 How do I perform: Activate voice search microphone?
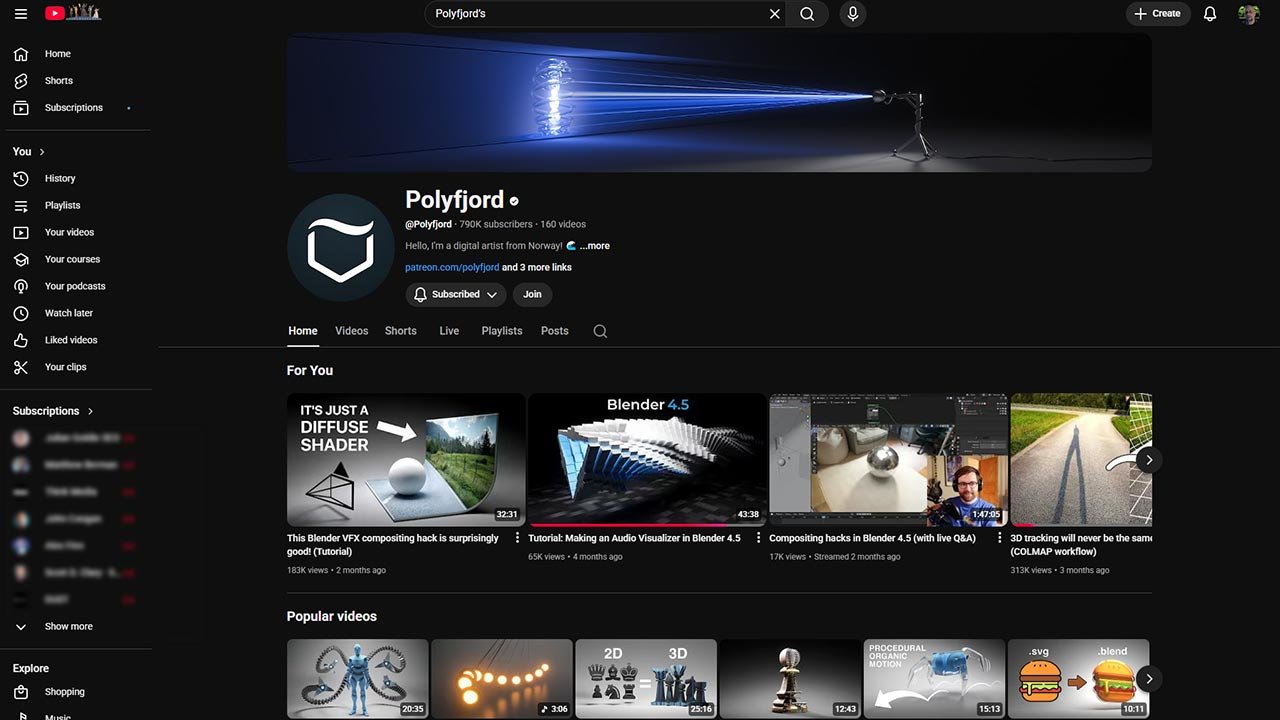(x=853, y=14)
